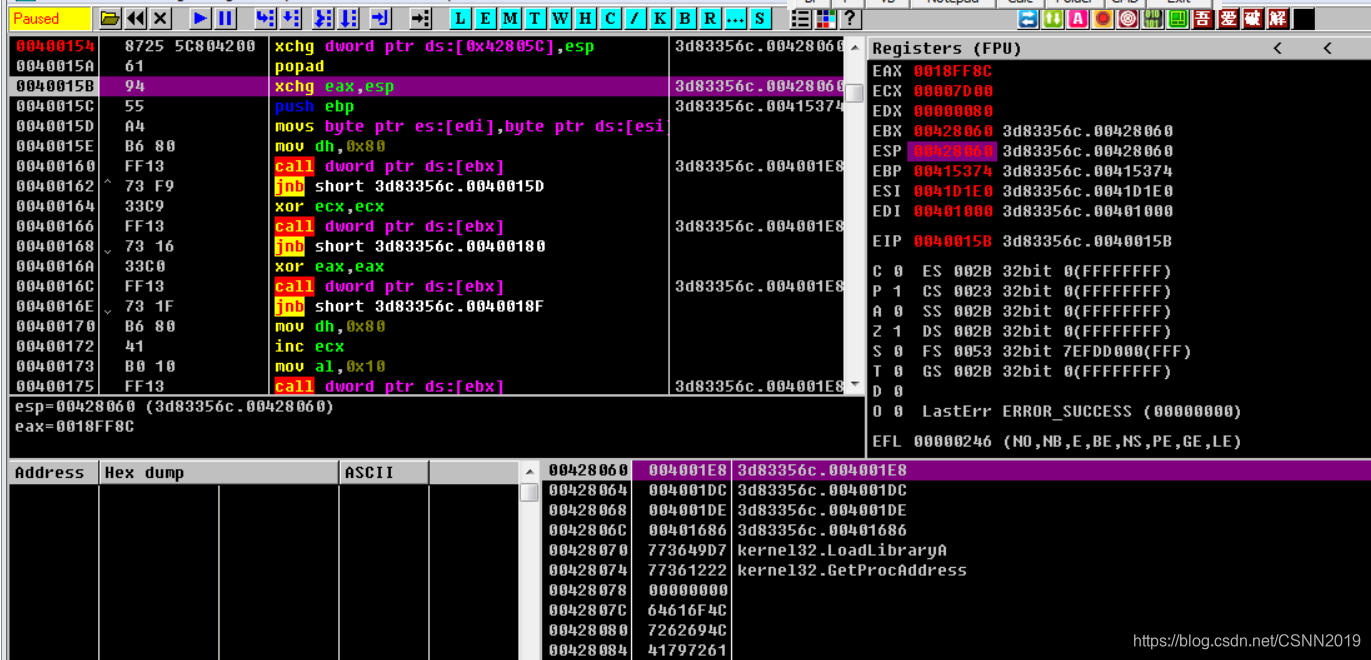Show CPU window with C button
This screenshot has width=1371, height=660.
[x=610, y=18]
